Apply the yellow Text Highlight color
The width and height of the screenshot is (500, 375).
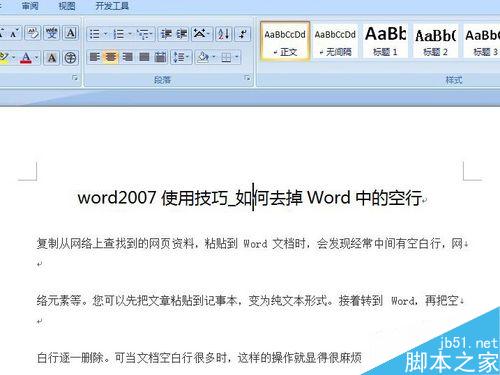coord(4,58)
